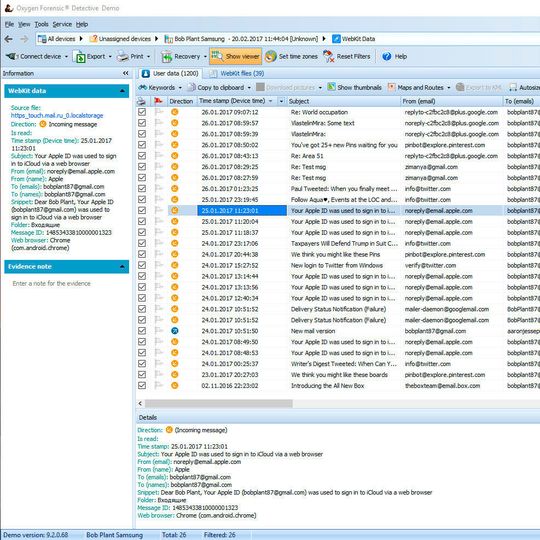
Task: Switch to the WebKit files (39) tab
Action: coord(237,73)
